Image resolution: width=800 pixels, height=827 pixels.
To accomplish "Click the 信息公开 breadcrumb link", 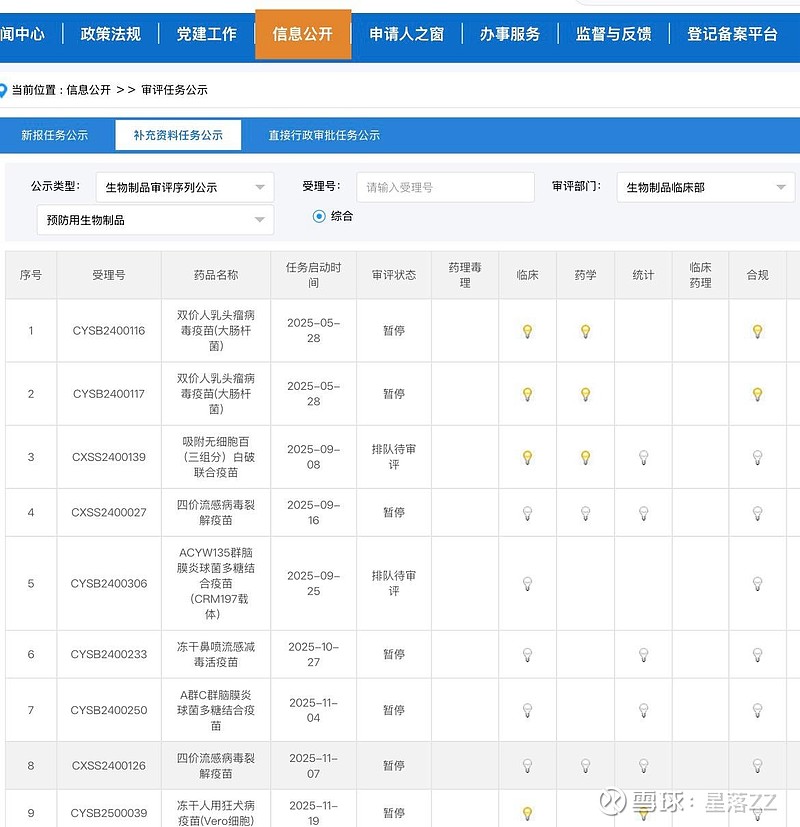I will [88, 90].
